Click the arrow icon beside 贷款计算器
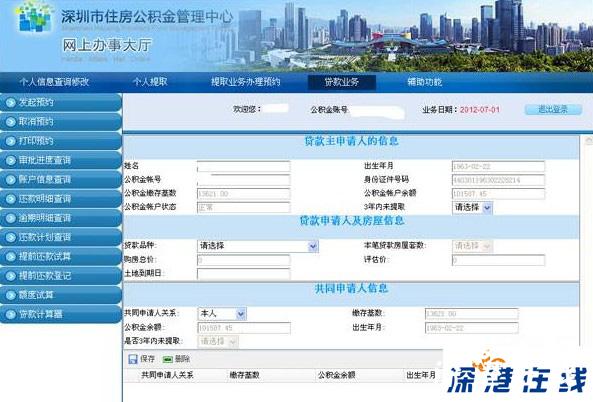 10,314
